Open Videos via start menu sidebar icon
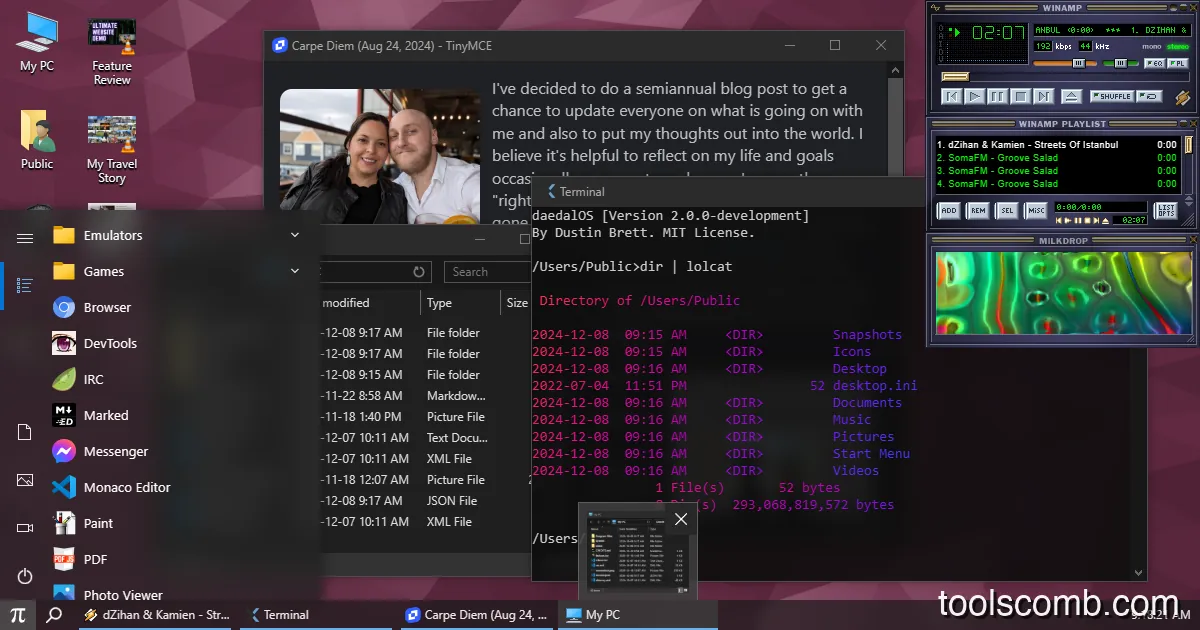Viewport: 1200px width, 630px height. point(25,528)
